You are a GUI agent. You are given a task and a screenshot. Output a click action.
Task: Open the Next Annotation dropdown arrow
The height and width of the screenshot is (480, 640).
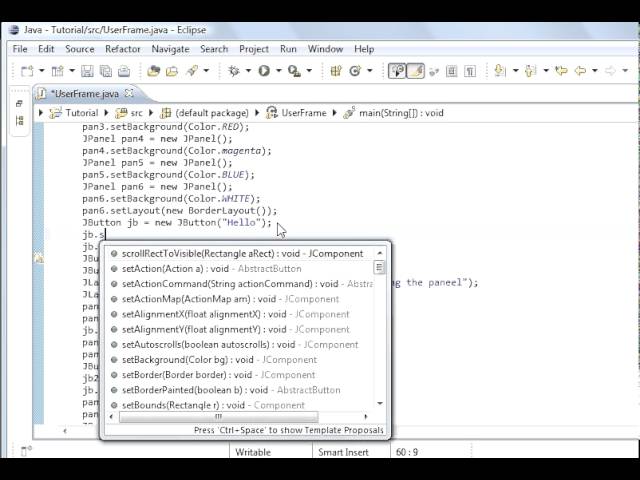click(x=516, y=71)
